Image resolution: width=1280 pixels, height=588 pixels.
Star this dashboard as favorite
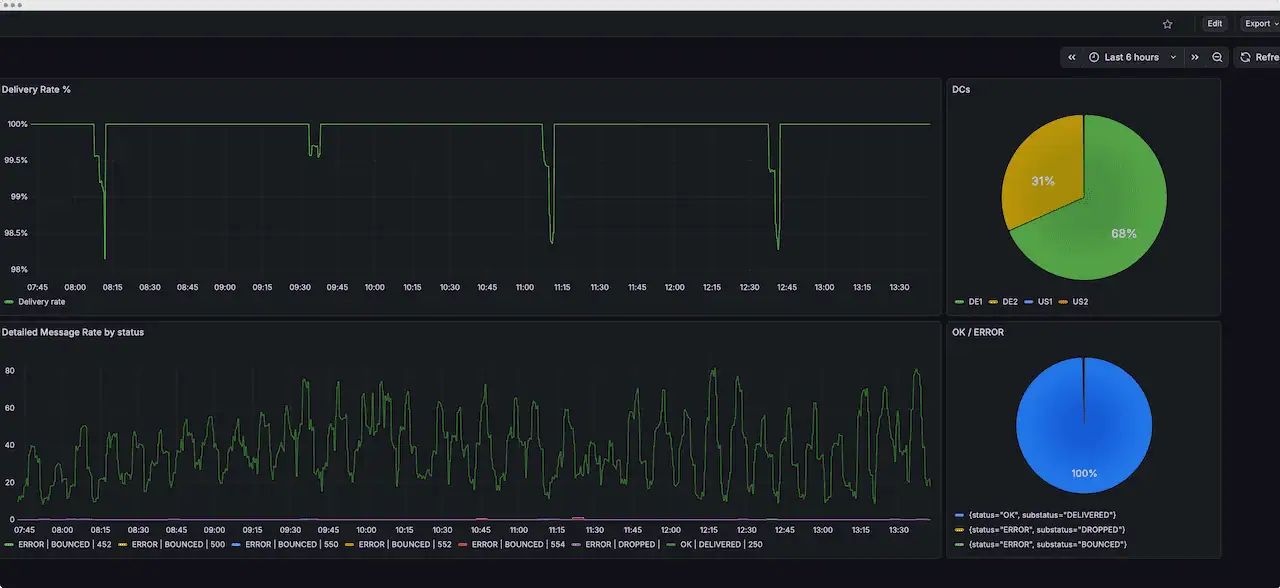[1167, 24]
